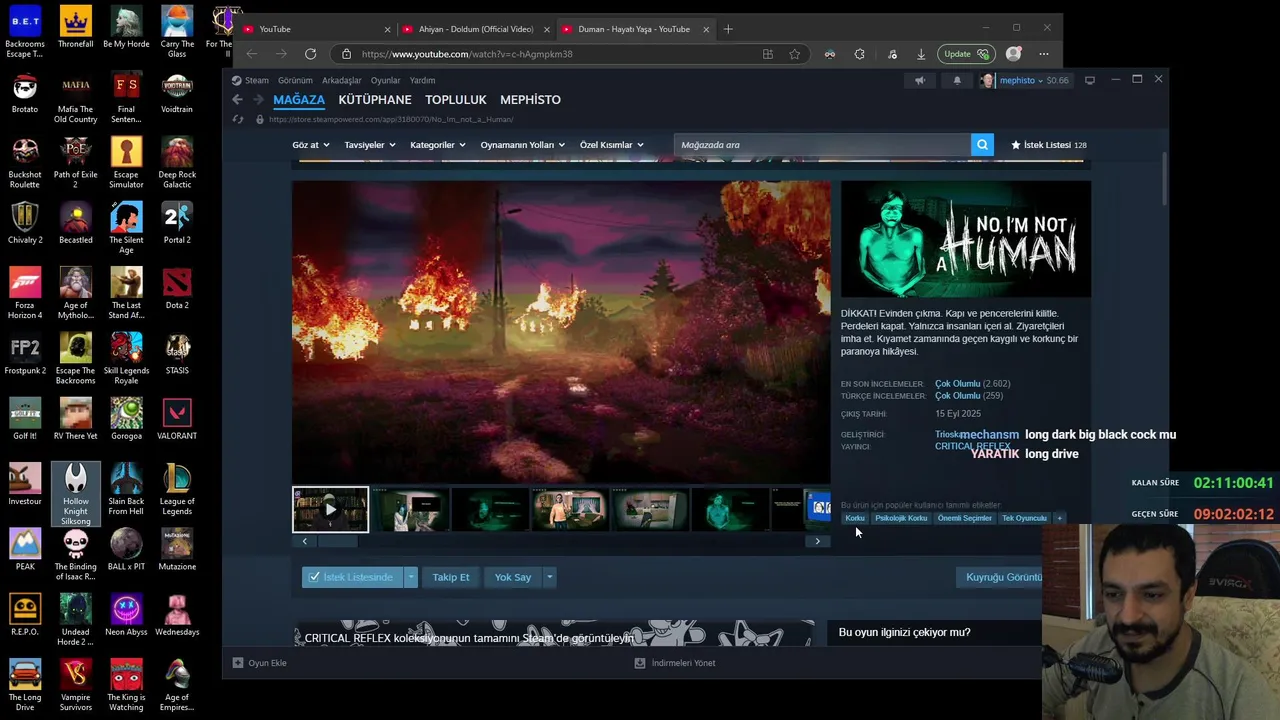
Task: Open PEAK desktop shortcut
Action: (x=25, y=549)
